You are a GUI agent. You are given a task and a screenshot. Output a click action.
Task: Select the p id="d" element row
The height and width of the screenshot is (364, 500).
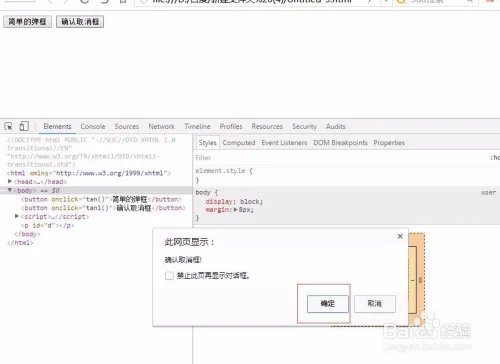(x=48, y=225)
